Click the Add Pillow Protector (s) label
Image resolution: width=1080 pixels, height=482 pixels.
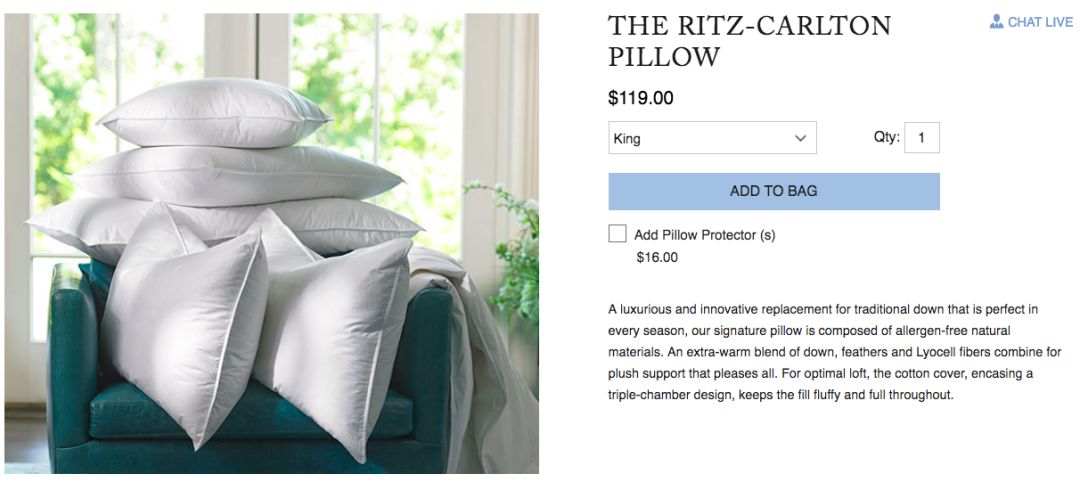coord(704,235)
